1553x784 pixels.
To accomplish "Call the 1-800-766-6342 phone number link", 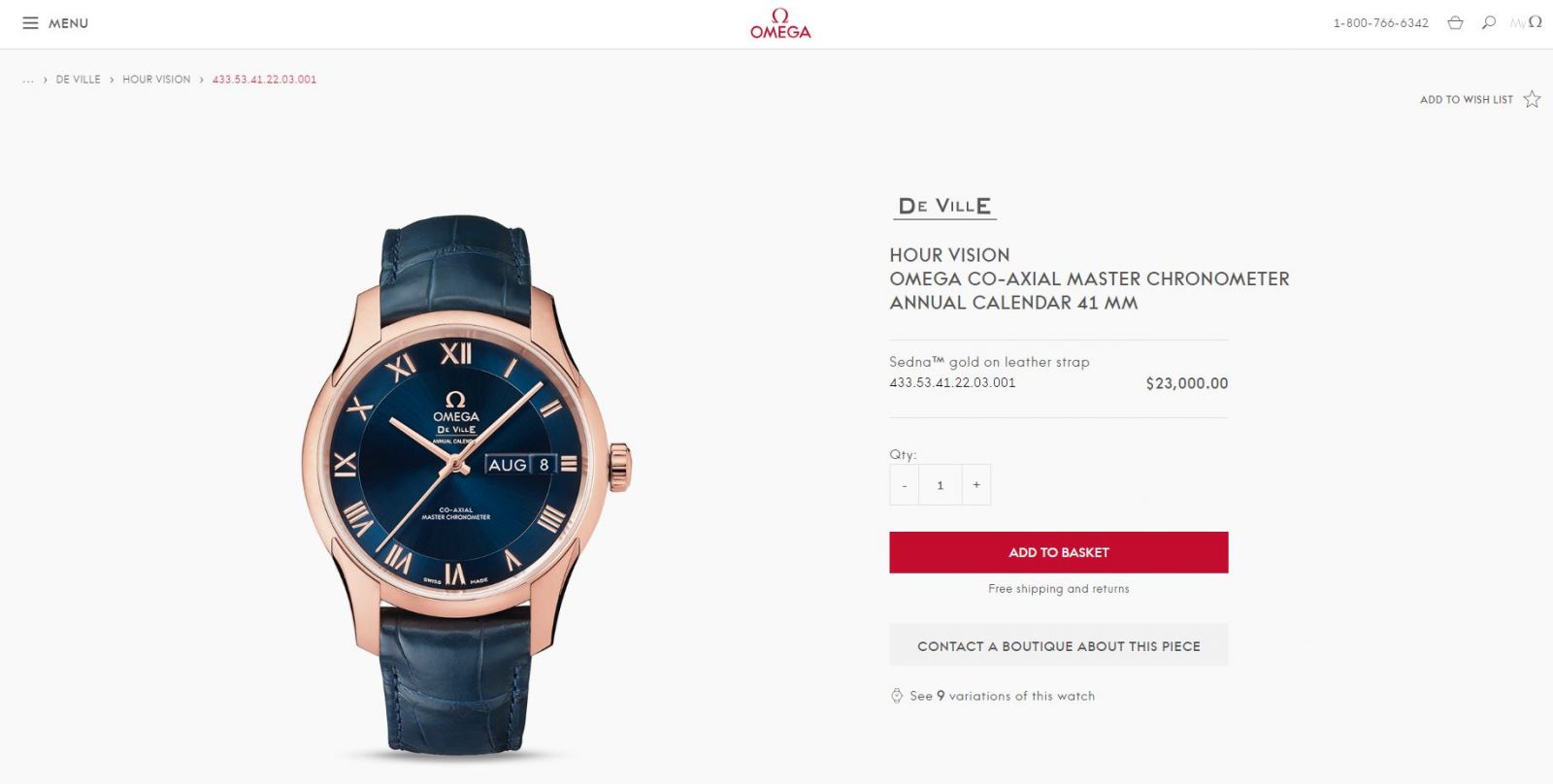I will pos(1380,23).
